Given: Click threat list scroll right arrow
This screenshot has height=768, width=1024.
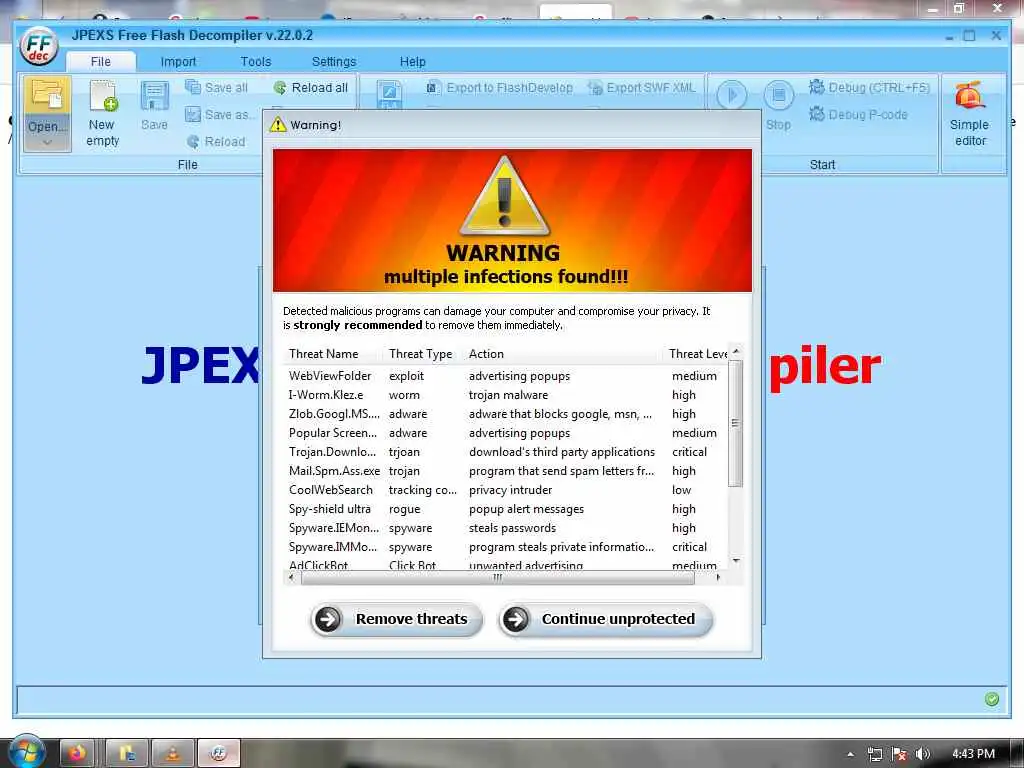Looking at the screenshot, I should pyautogui.click(x=718, y=577).
